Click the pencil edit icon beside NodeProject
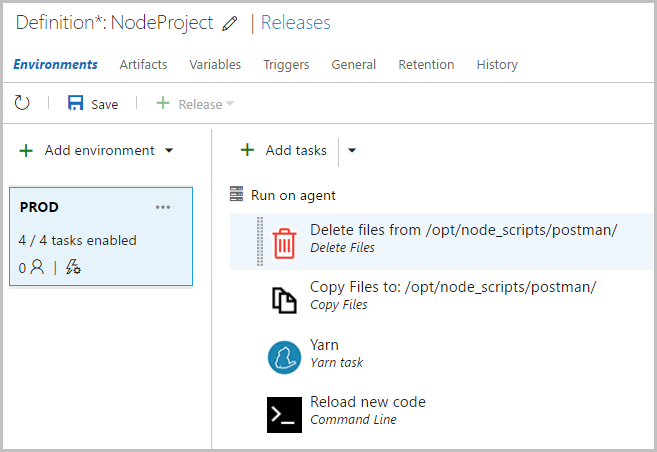657x452 pixels. pyautogui.click(x=231, y=23)
